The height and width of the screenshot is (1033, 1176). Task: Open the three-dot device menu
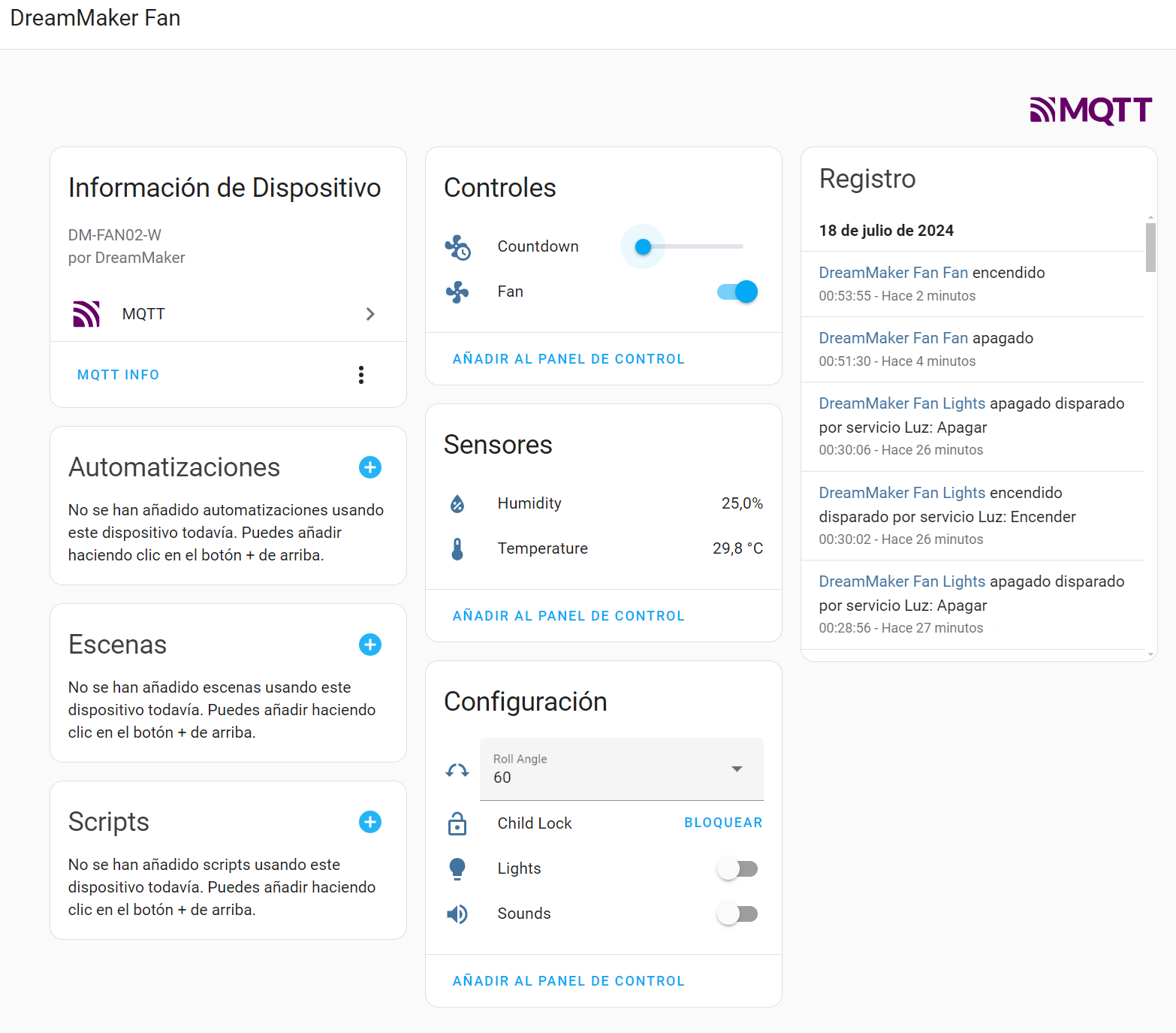[361, 375]
